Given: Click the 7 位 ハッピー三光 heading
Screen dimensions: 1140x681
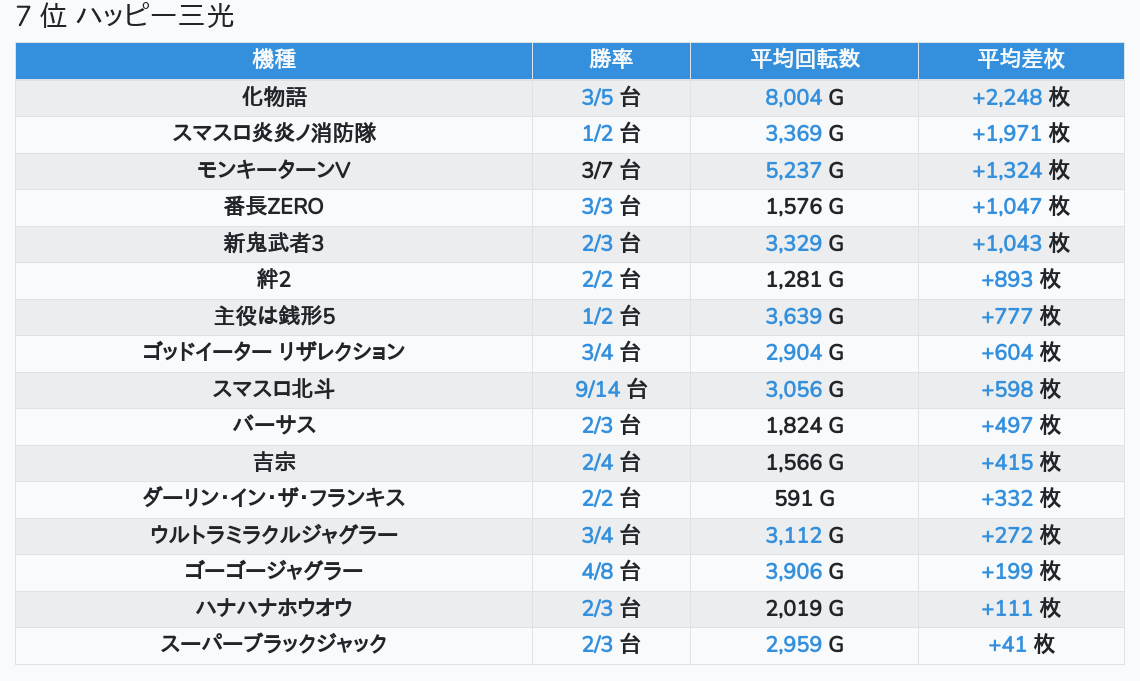Looking at the screenshot, I should [125, 17].
